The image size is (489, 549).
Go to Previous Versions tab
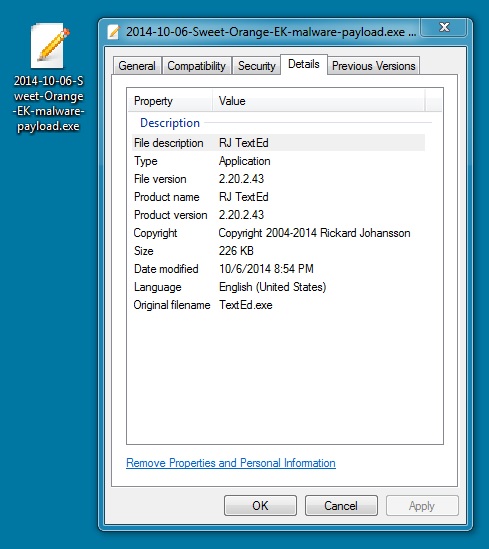coord(373,66)
